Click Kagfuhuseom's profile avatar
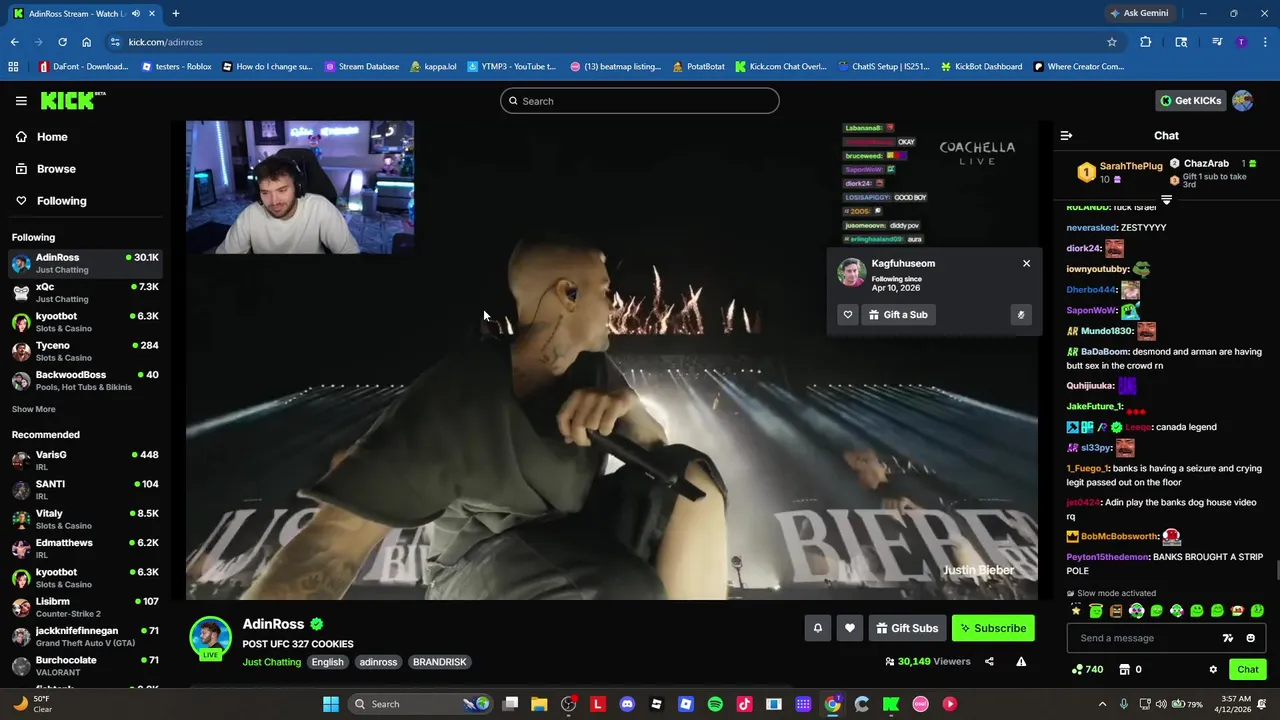The image size is (1280, 720). point(851,272)
